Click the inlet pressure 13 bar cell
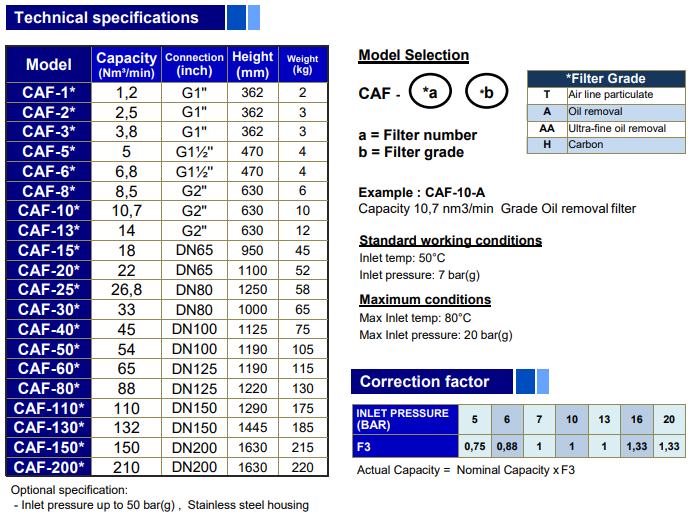 [604, 419]
